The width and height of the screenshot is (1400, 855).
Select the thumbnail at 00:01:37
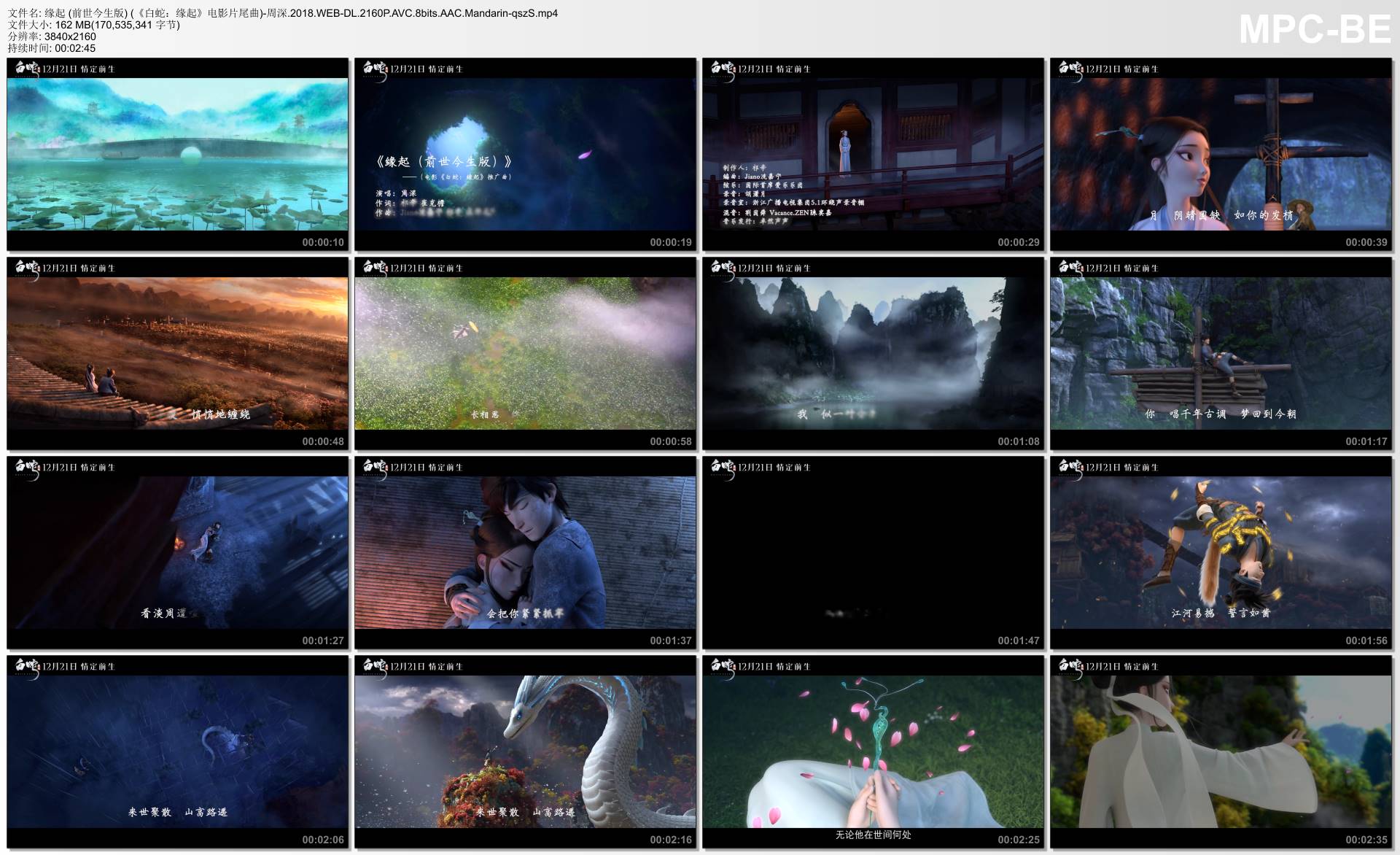pyautogui.click(x=525, y=552)
